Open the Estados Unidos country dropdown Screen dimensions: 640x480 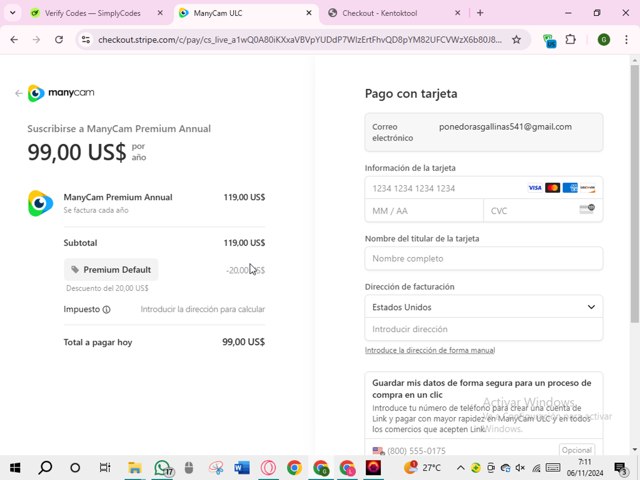click(484, 307)
